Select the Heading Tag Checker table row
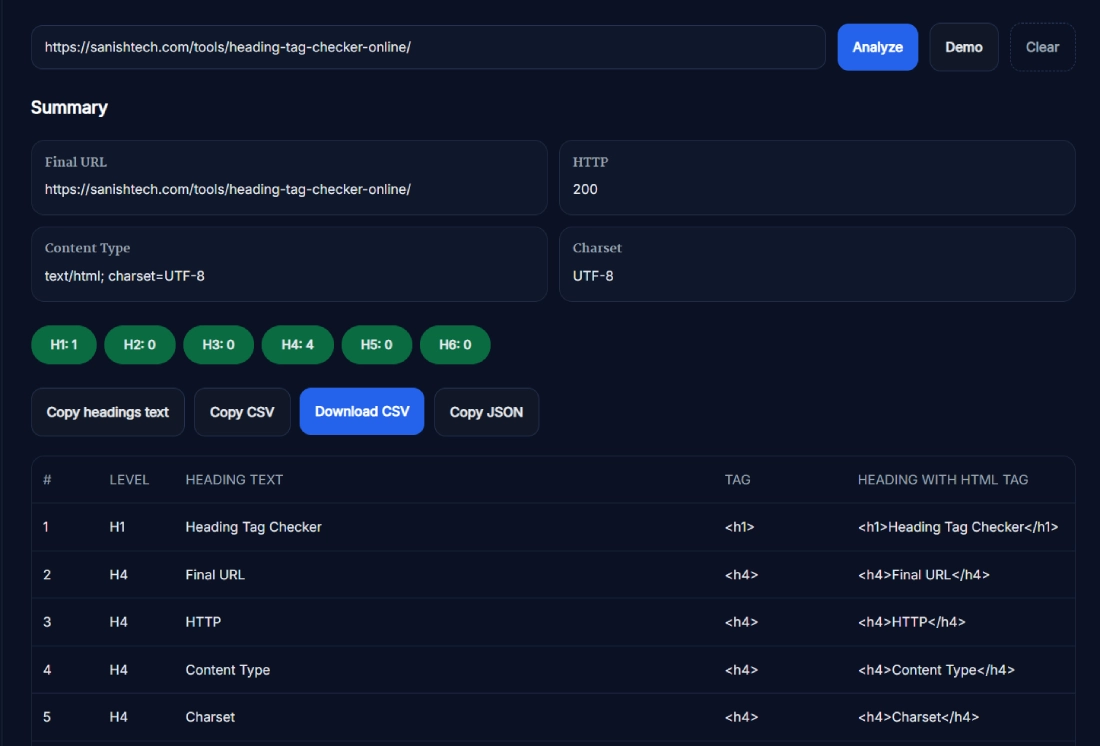The width and height of the screenshot is (1100, 746). 553,527
